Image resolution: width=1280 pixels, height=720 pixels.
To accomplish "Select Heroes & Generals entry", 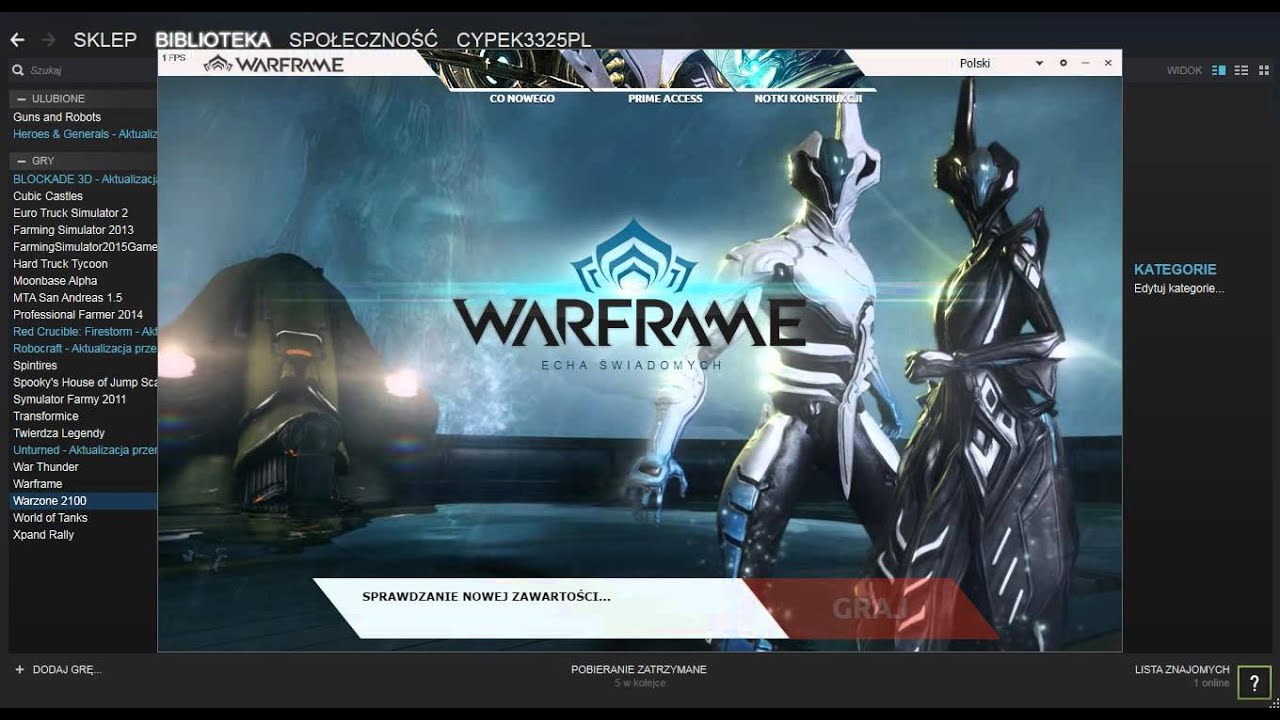I will (x=85, y=134).
